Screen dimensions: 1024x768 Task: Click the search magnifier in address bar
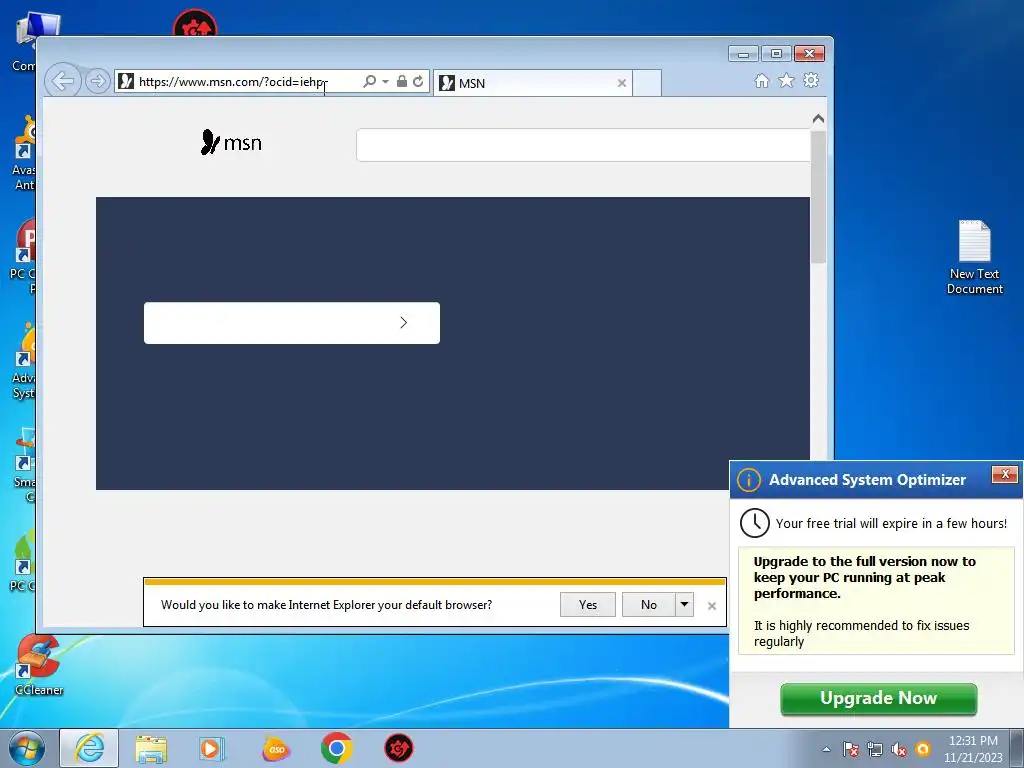click(x=370, y=81)
